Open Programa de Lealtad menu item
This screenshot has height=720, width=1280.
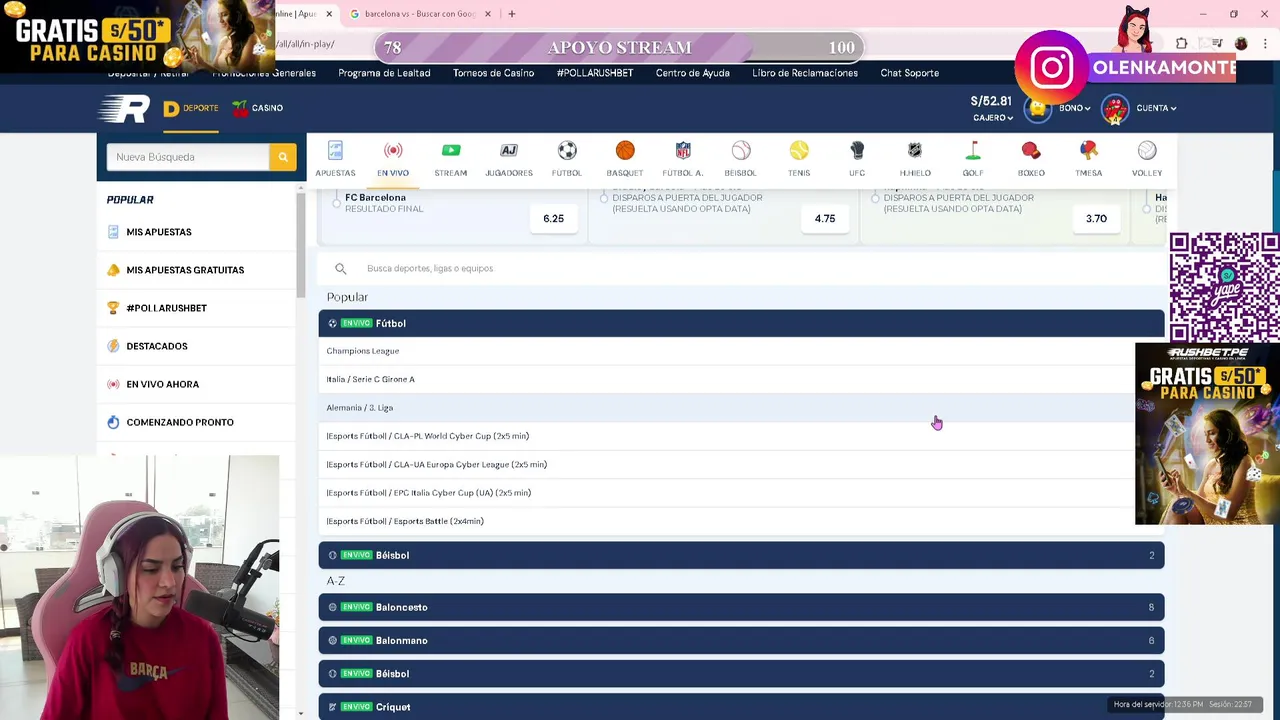tap(384, 73)
